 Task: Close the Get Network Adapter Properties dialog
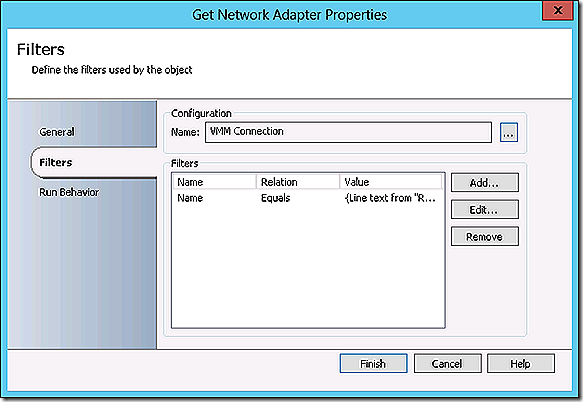coord(557,10)
